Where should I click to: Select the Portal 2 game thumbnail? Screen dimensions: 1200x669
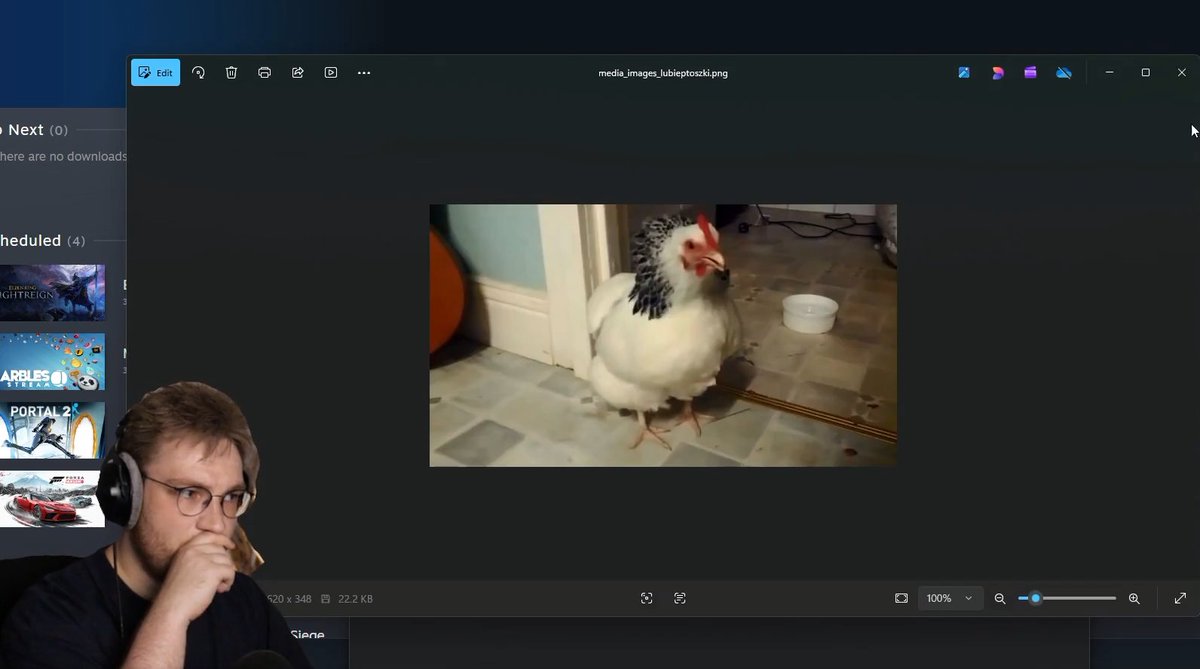(52, 430)
